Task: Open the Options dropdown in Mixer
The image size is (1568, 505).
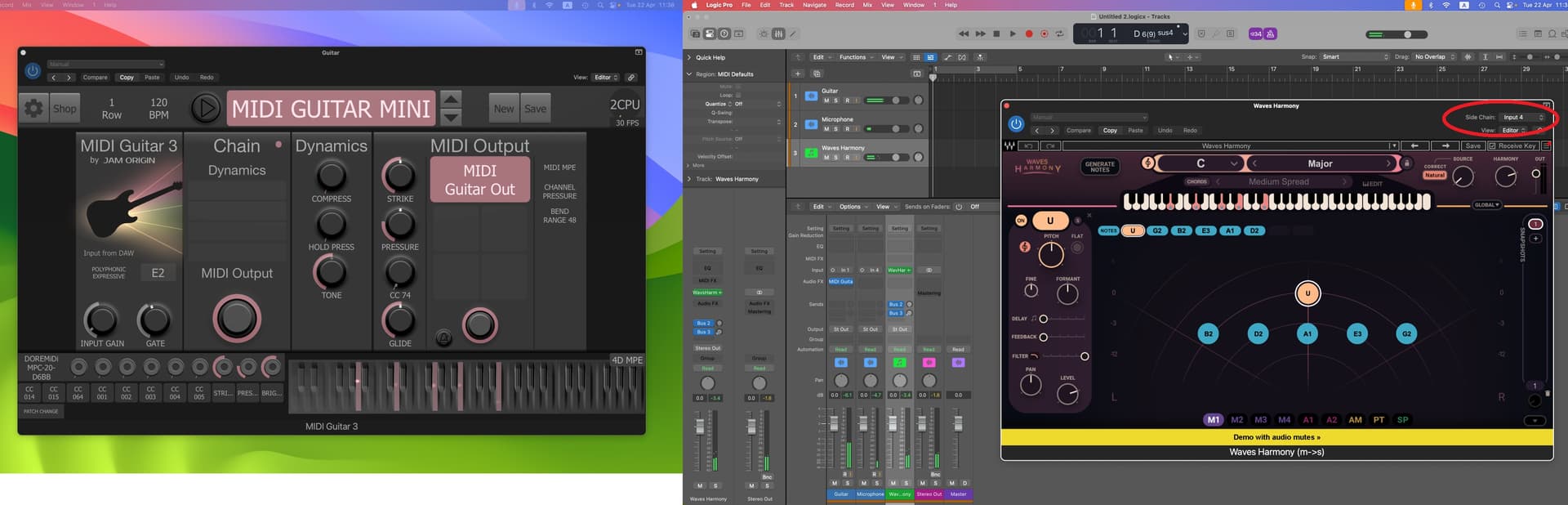Action: [853, 207]
